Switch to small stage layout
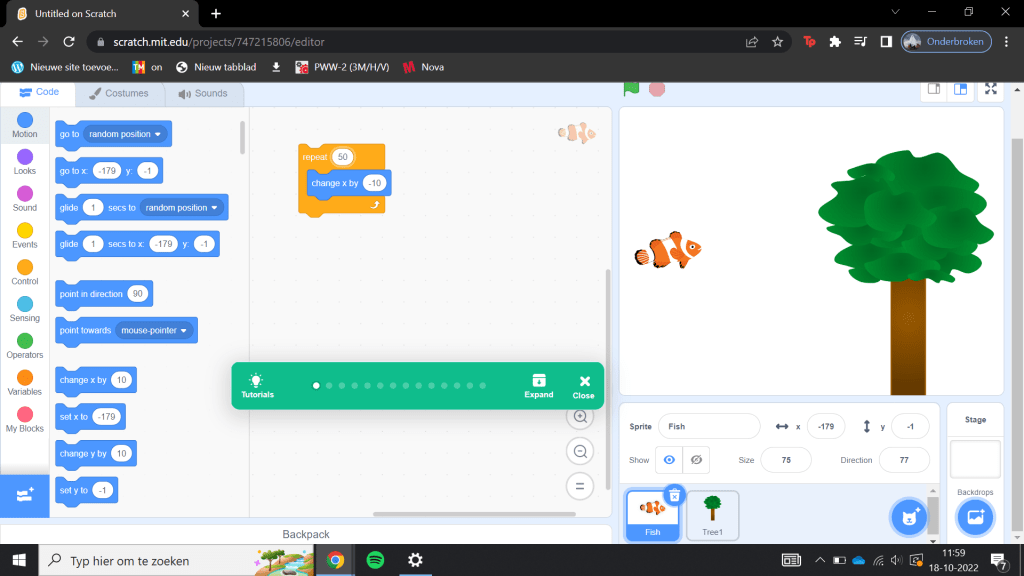 (933, 89)
